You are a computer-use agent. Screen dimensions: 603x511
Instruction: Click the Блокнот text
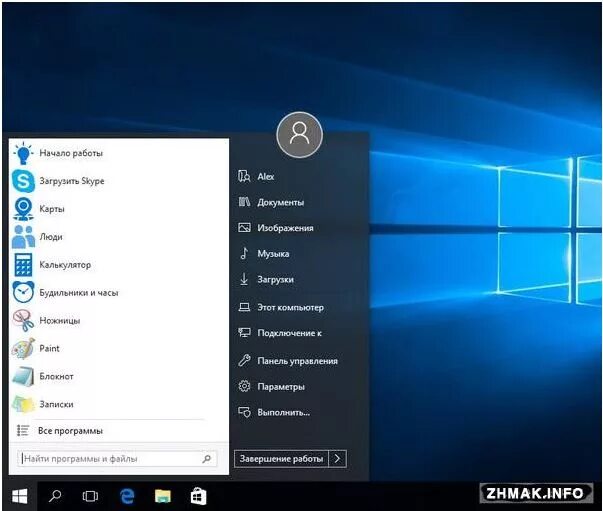coord(57,376)
